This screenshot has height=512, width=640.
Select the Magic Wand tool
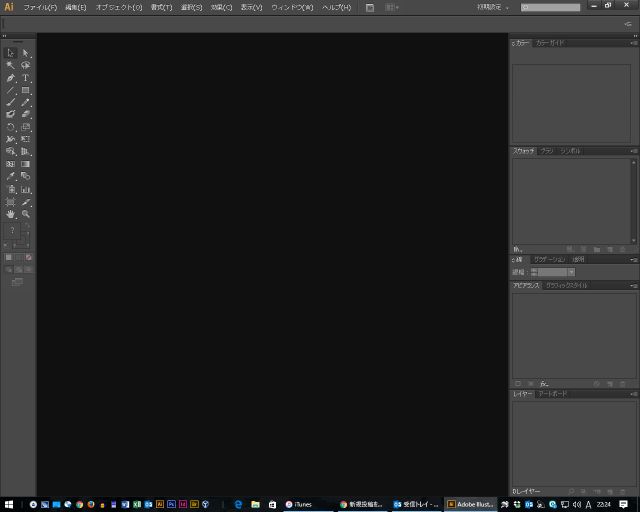click(11, 65)
